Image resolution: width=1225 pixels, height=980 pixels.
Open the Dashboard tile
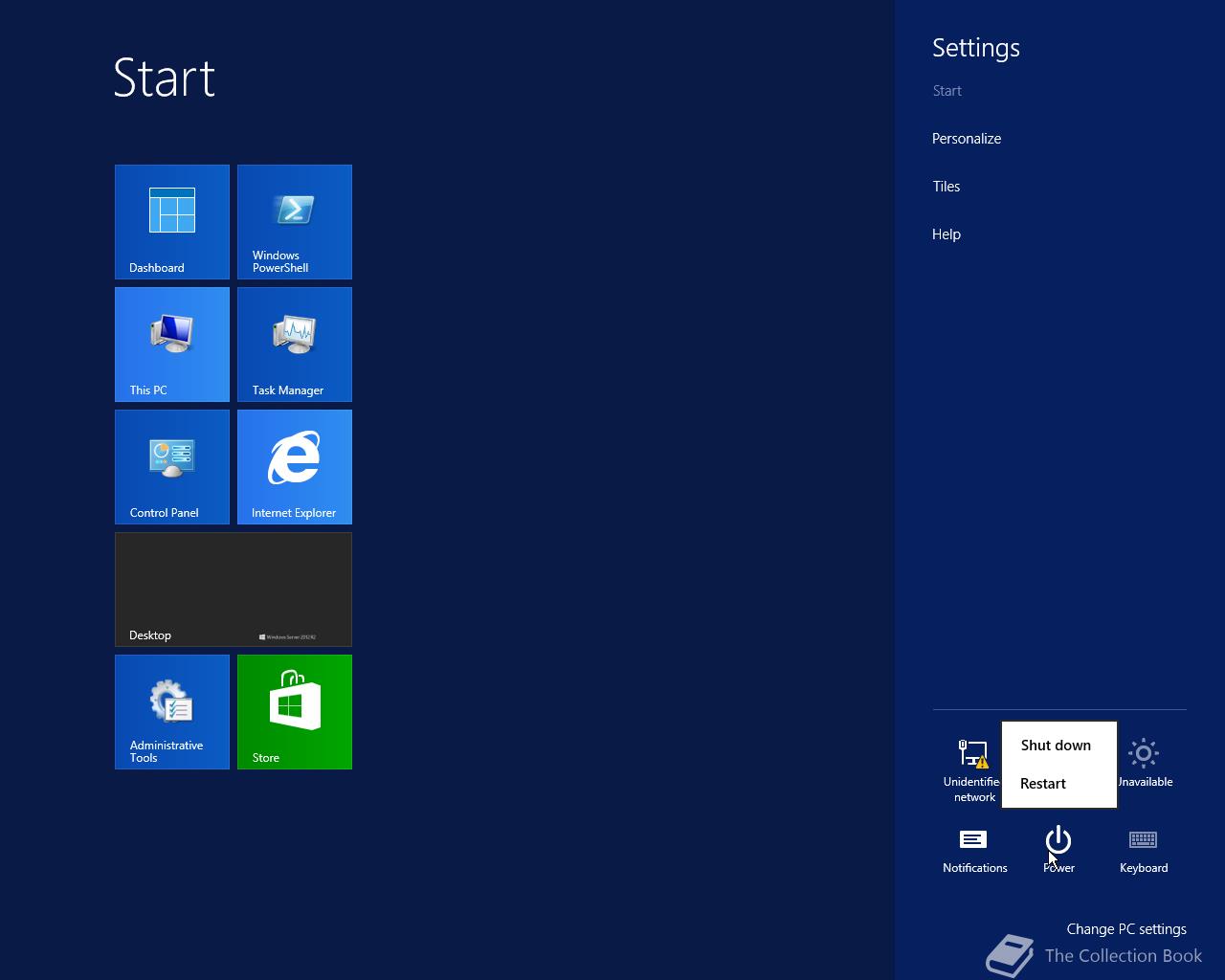[172, 222]
